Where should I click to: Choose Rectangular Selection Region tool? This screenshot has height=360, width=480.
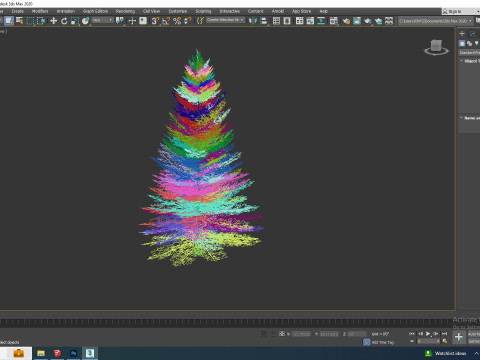30,21
